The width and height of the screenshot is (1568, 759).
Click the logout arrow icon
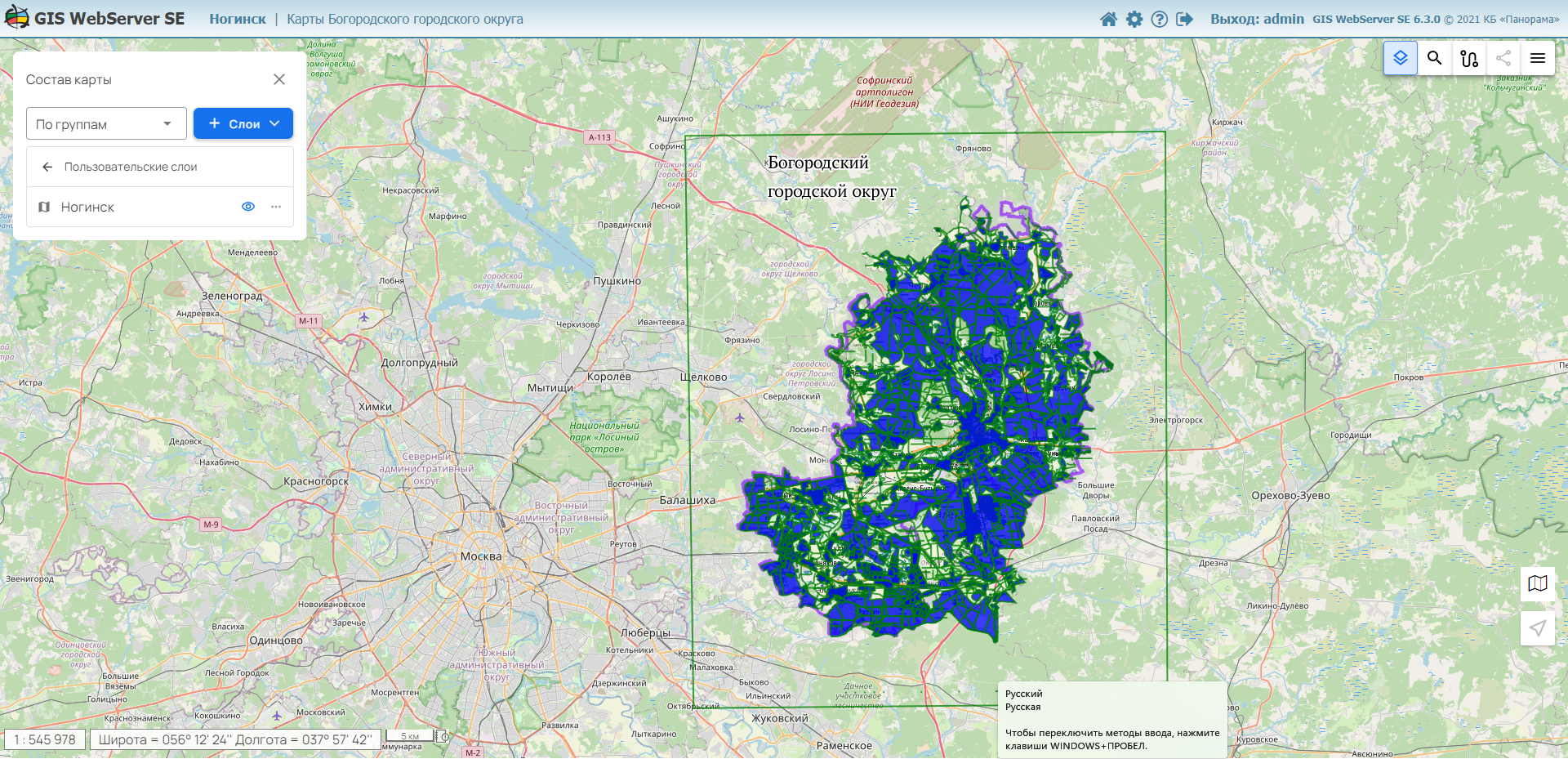point(1184,19)
